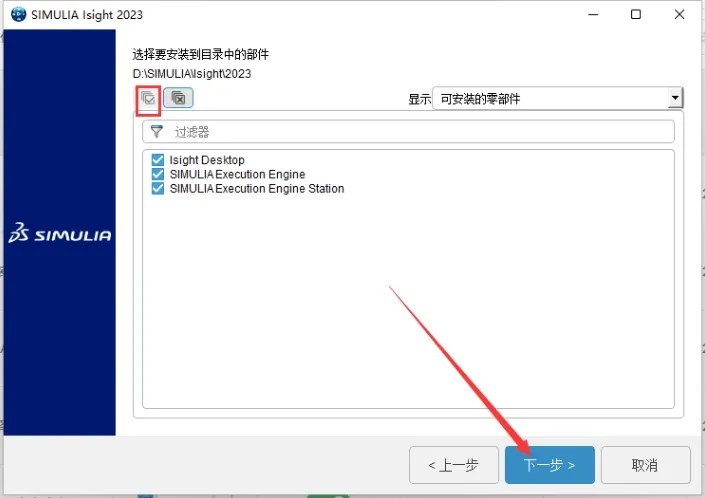The image size is (705, 498).
Task: Minimize the installer window
Action: tap(593, 14)
